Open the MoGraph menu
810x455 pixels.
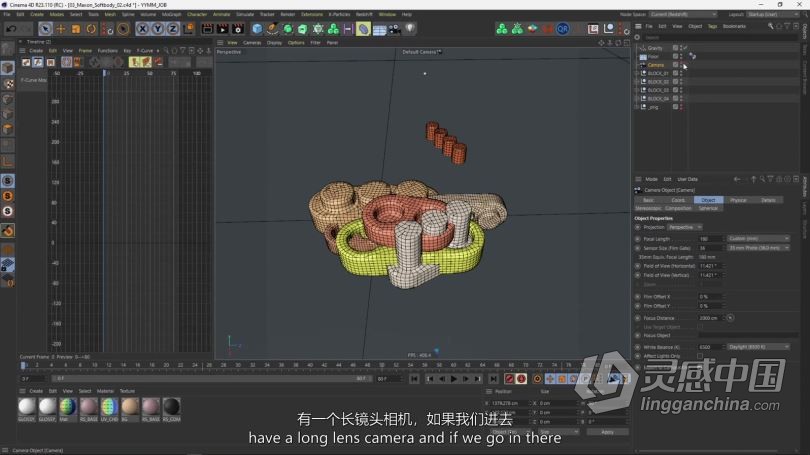[x=172, y=14]
